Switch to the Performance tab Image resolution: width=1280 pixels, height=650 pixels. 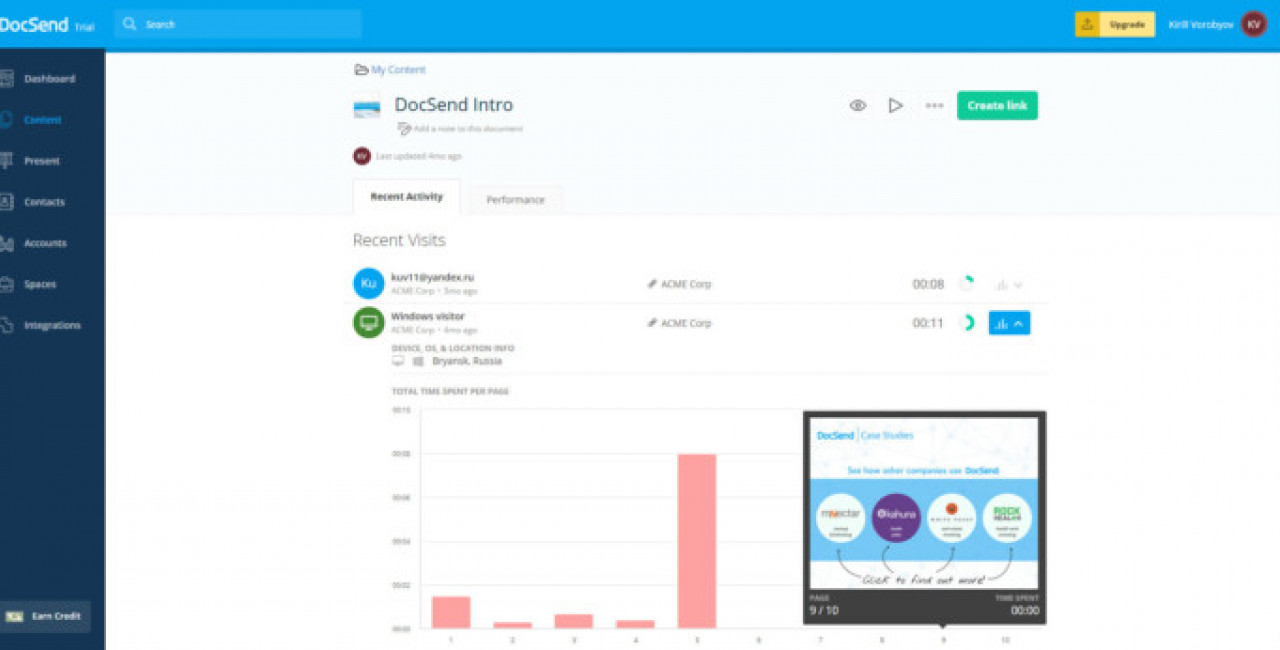tap(516, 200)
